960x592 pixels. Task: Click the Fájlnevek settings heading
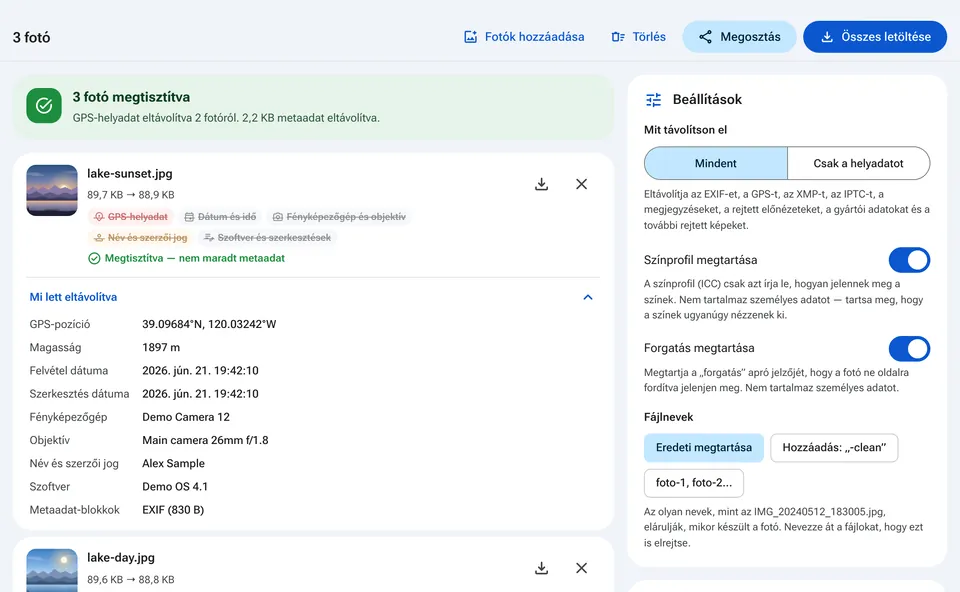pos(668,417)
